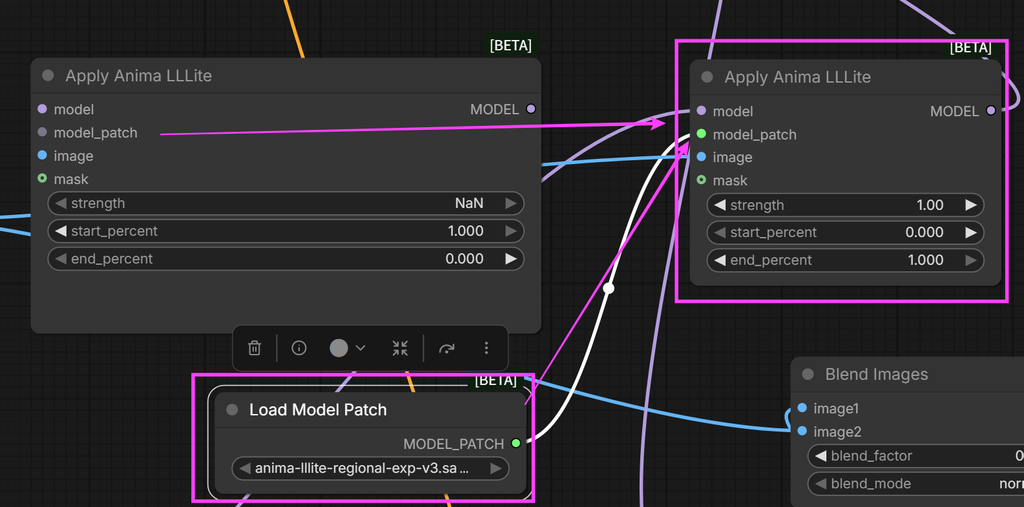1024x507 pixels.
Task: Click MODEL_PATCH output socket on Load Model Patch
Action: click(x=516, y=444)
